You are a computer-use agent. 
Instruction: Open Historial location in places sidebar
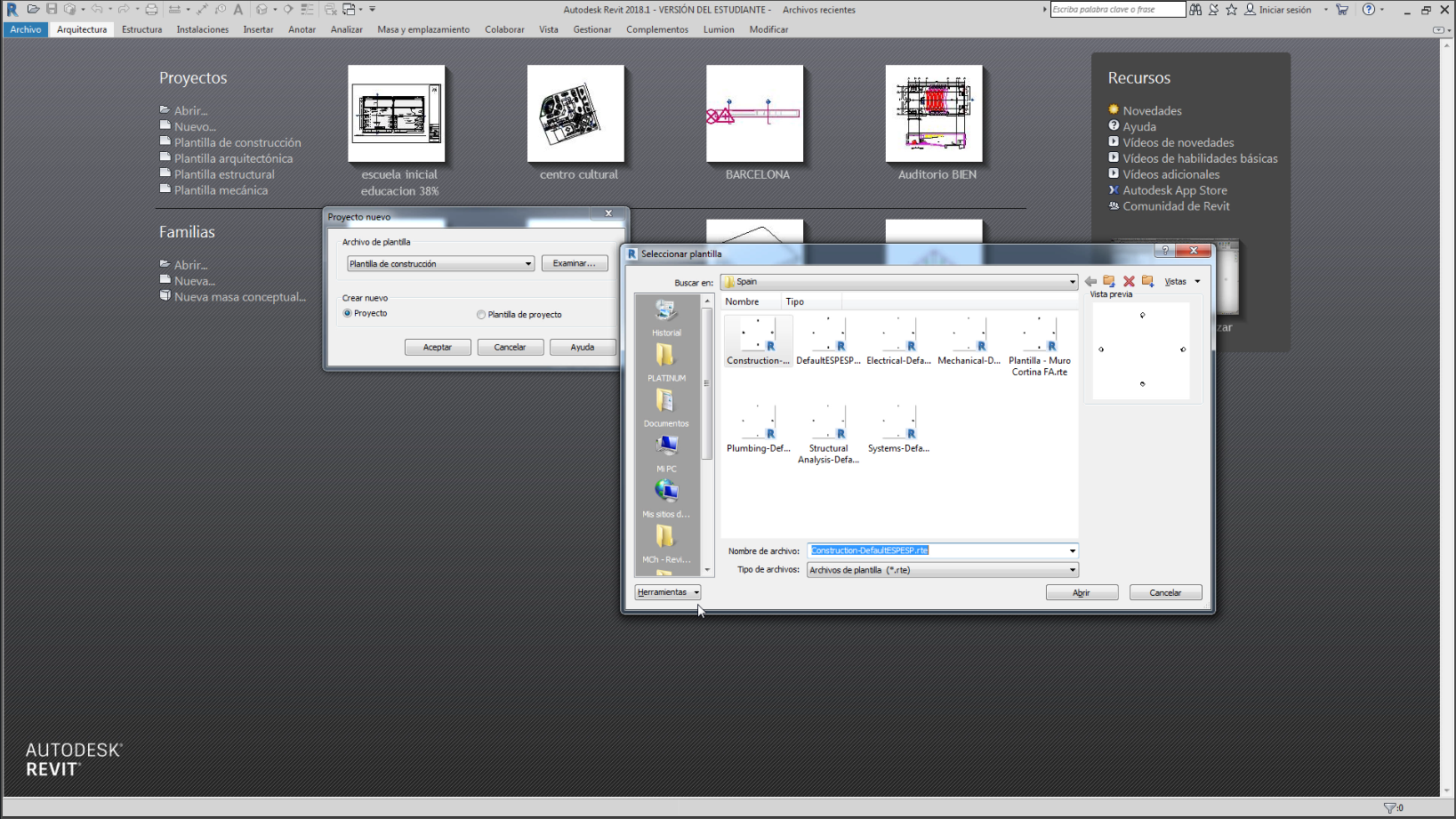[666, 317]
